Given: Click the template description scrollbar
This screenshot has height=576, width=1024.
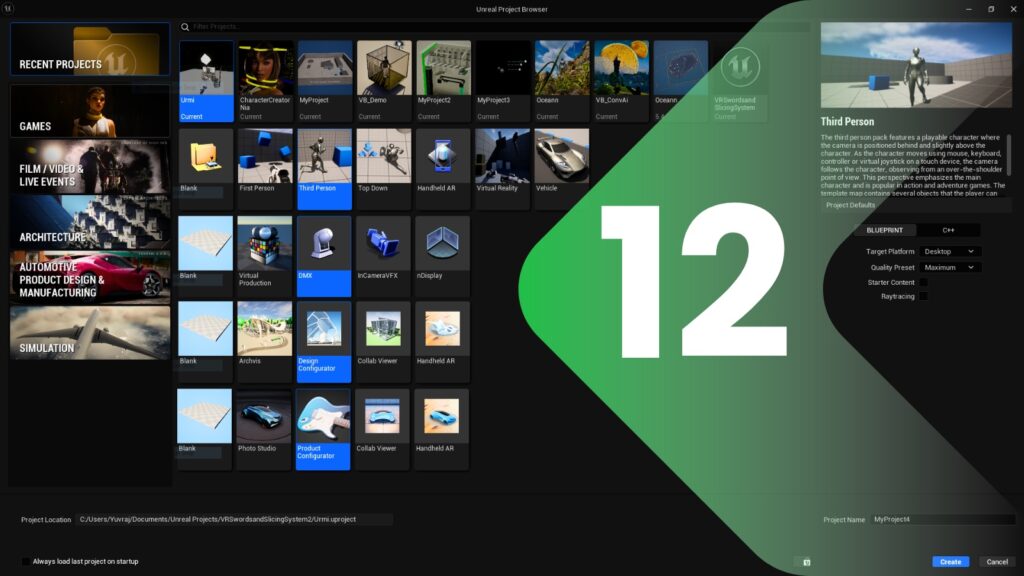Looking at the screenshot, I should tap(1009, 155).
